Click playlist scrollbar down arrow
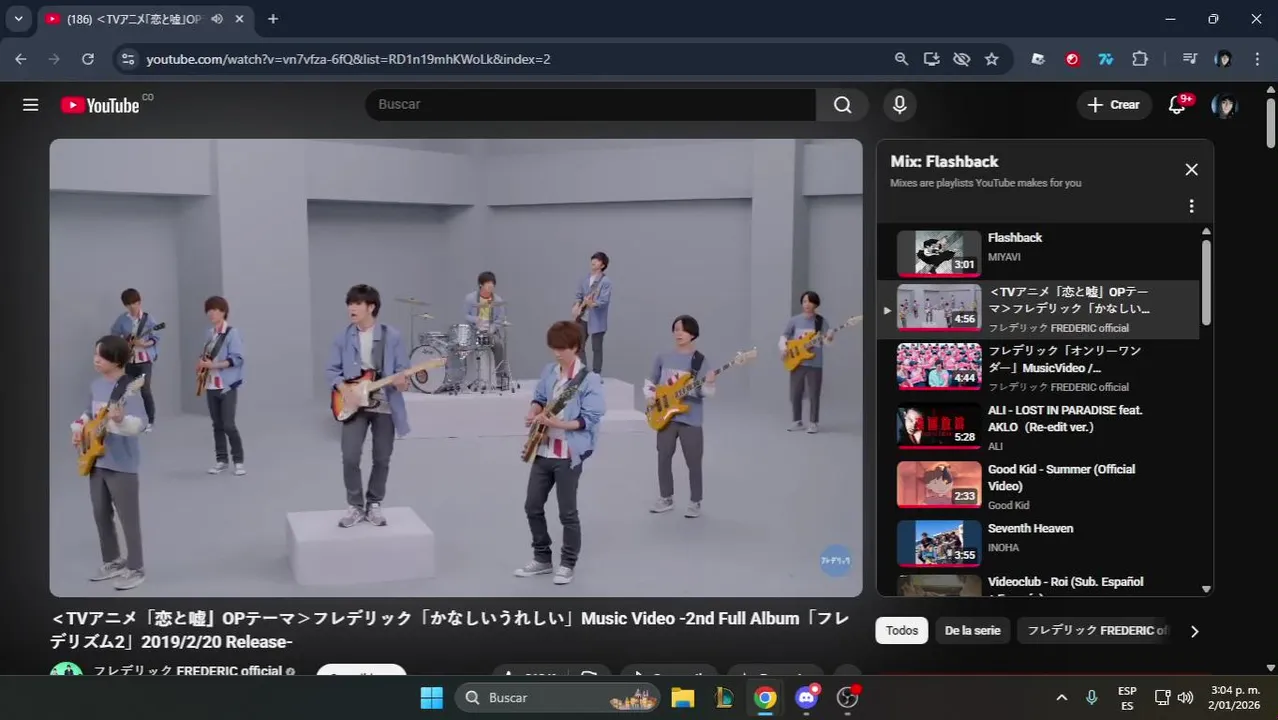This screenshot has height=720, width=1278. pyautogui.click(x=1206, y=590)
